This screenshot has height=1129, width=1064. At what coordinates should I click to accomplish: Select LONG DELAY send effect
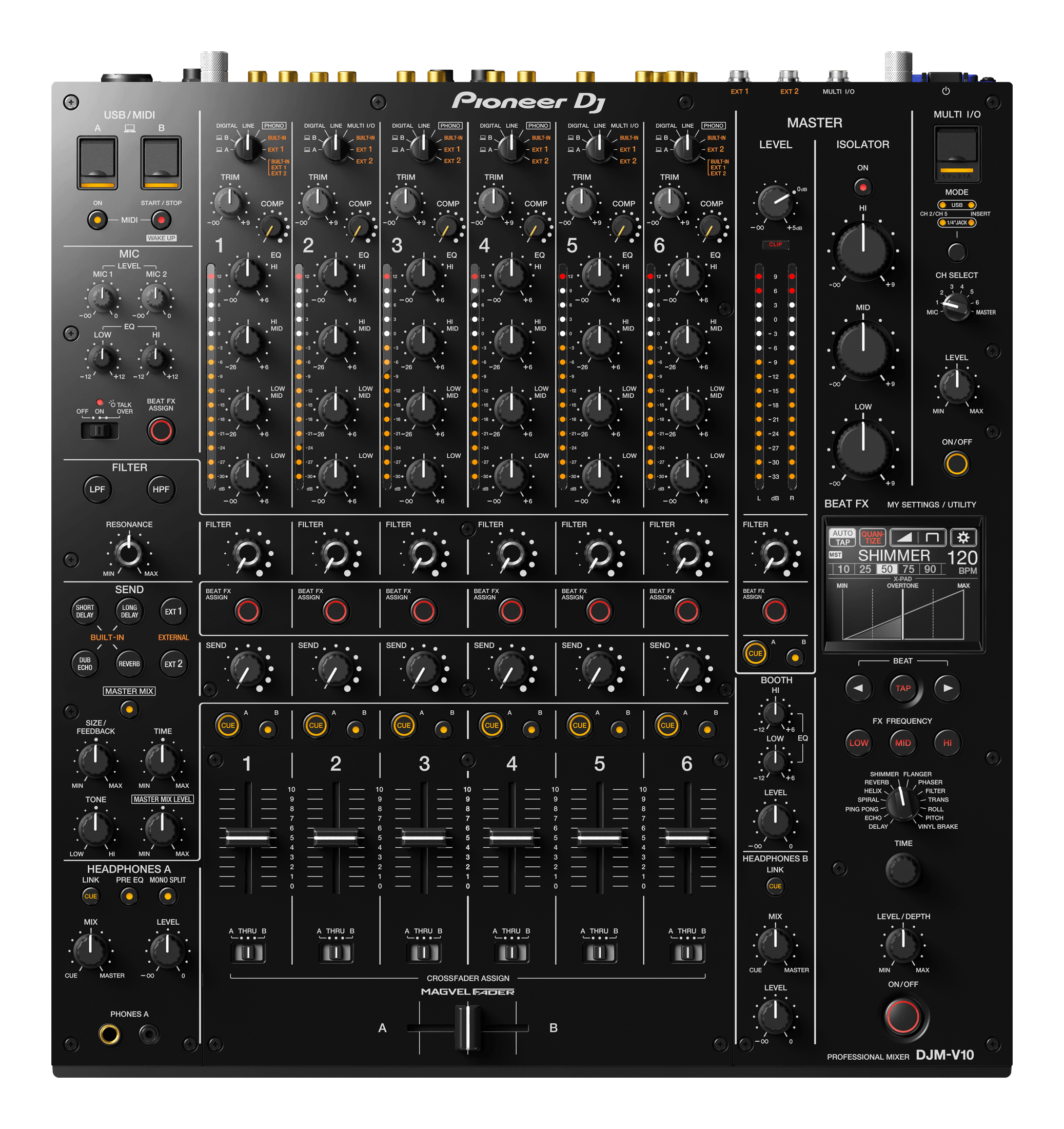[x=129, y=611]
